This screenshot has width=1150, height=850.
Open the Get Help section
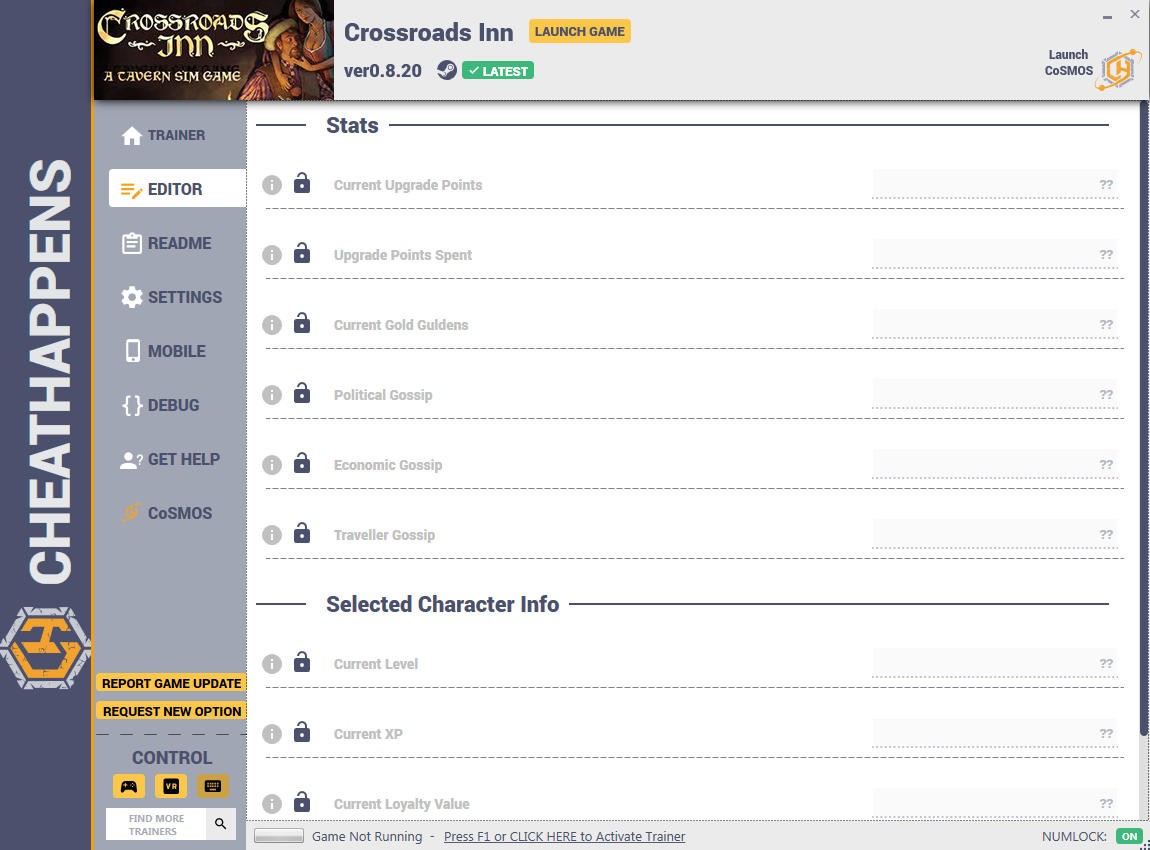pos(170,460)
